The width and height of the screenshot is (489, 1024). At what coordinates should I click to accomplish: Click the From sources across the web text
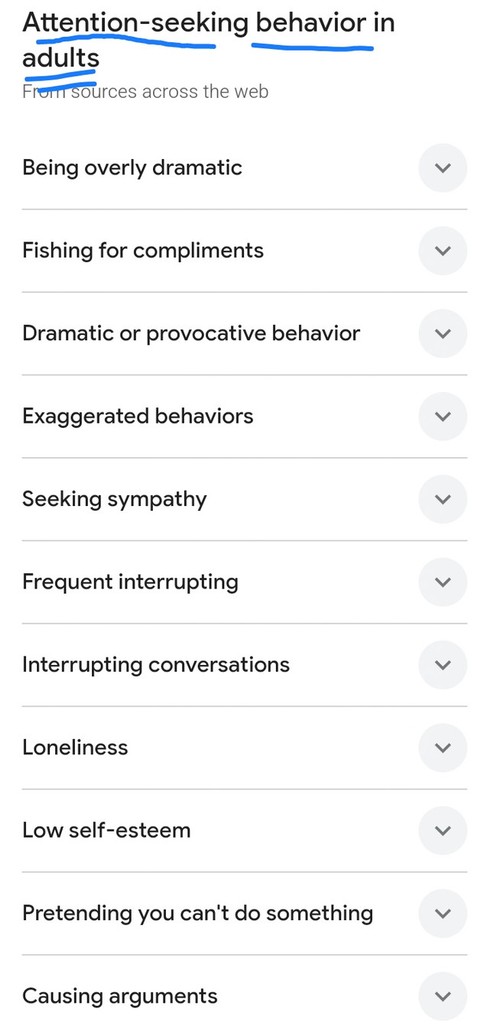(145, 91)
